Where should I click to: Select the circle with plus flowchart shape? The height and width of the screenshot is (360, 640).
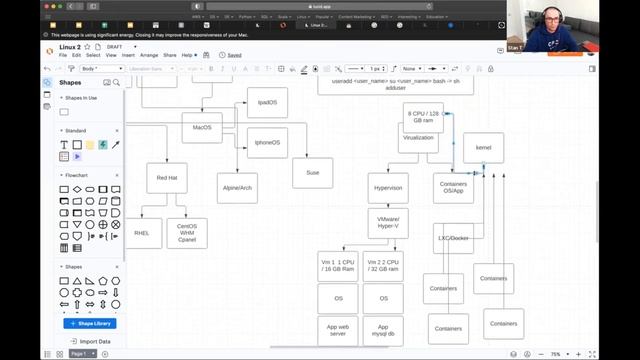tap(103, 224)
